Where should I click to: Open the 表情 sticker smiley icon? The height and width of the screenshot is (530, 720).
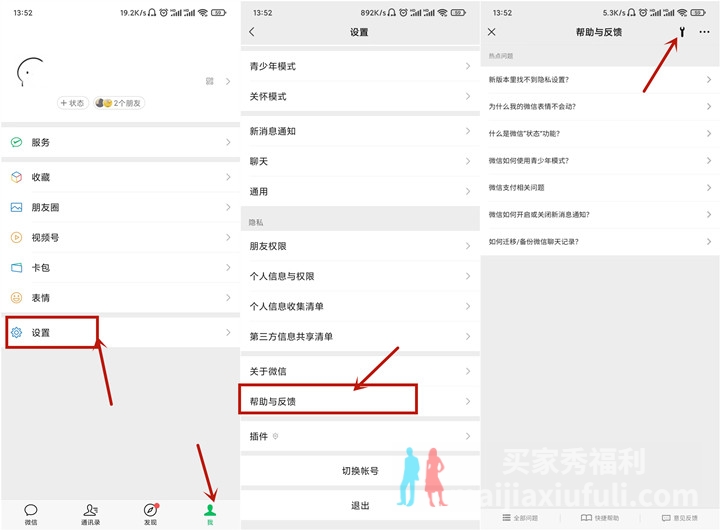[x=17, y=298]
